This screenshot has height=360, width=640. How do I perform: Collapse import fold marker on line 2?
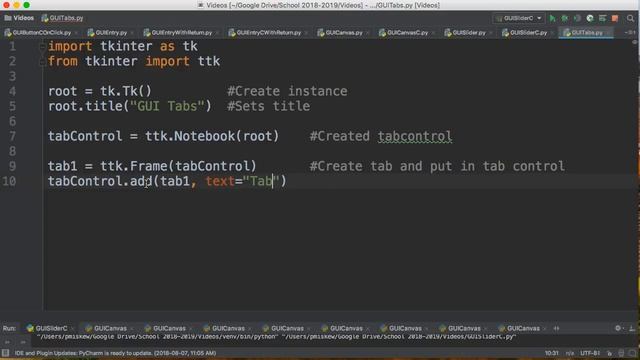pos(42,62)
